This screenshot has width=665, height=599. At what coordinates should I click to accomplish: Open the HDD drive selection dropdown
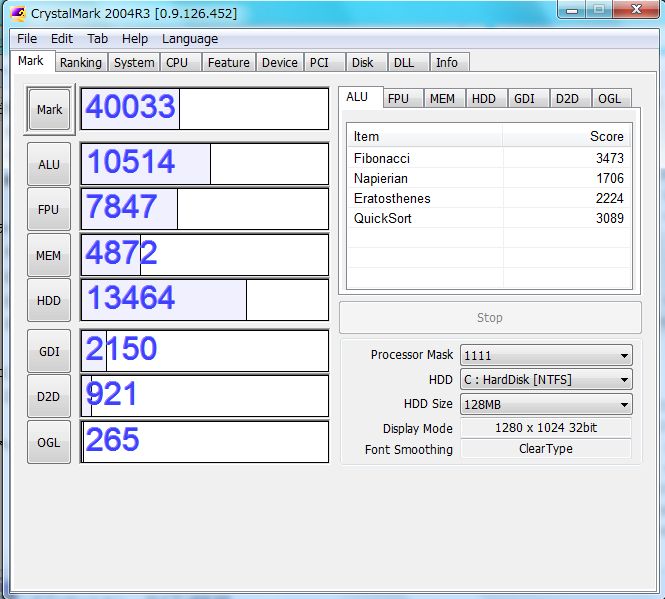pyautogui.click(x=545, y=380)
